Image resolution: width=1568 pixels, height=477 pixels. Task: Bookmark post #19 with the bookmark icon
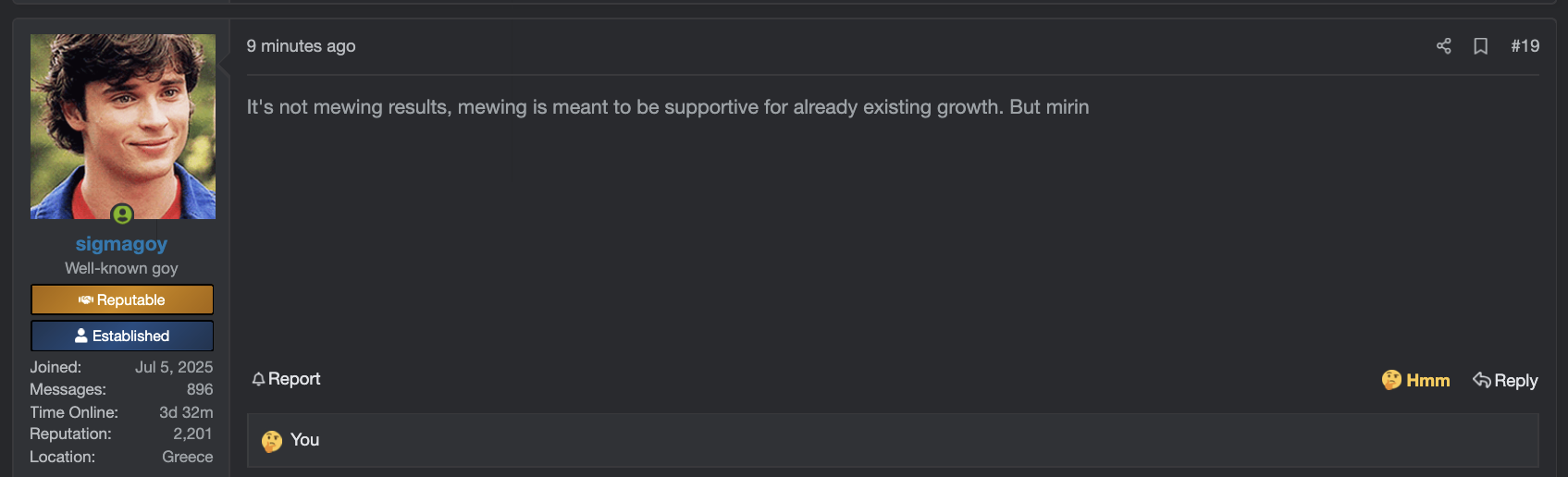point(1480,46)
